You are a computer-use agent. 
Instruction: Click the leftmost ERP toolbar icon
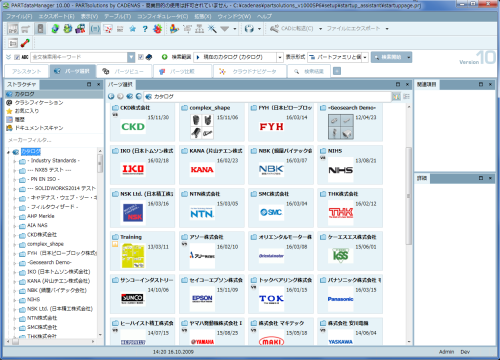tap(13, 29)
